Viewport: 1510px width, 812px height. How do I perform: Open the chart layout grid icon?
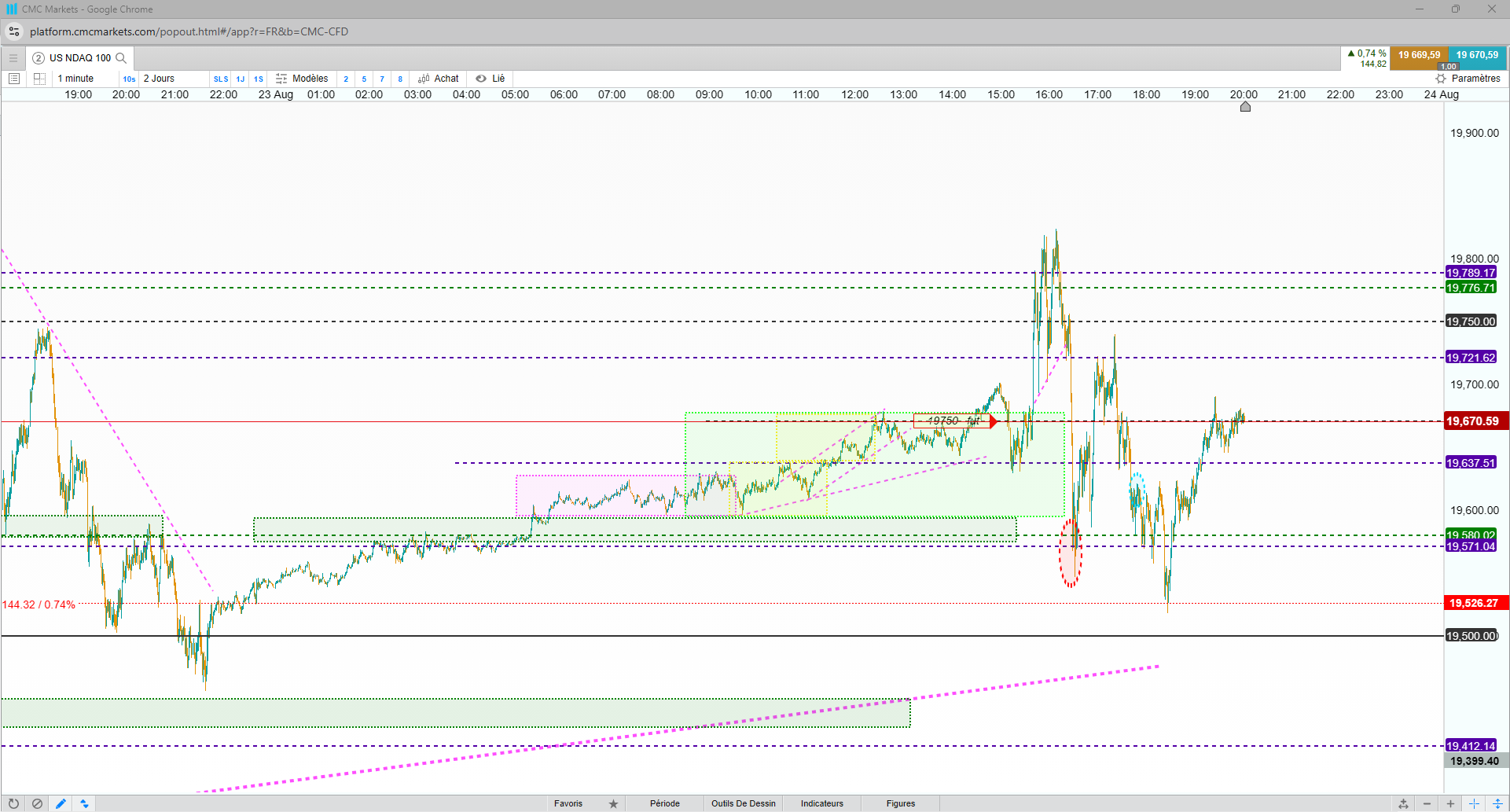[x=39, y=79]
